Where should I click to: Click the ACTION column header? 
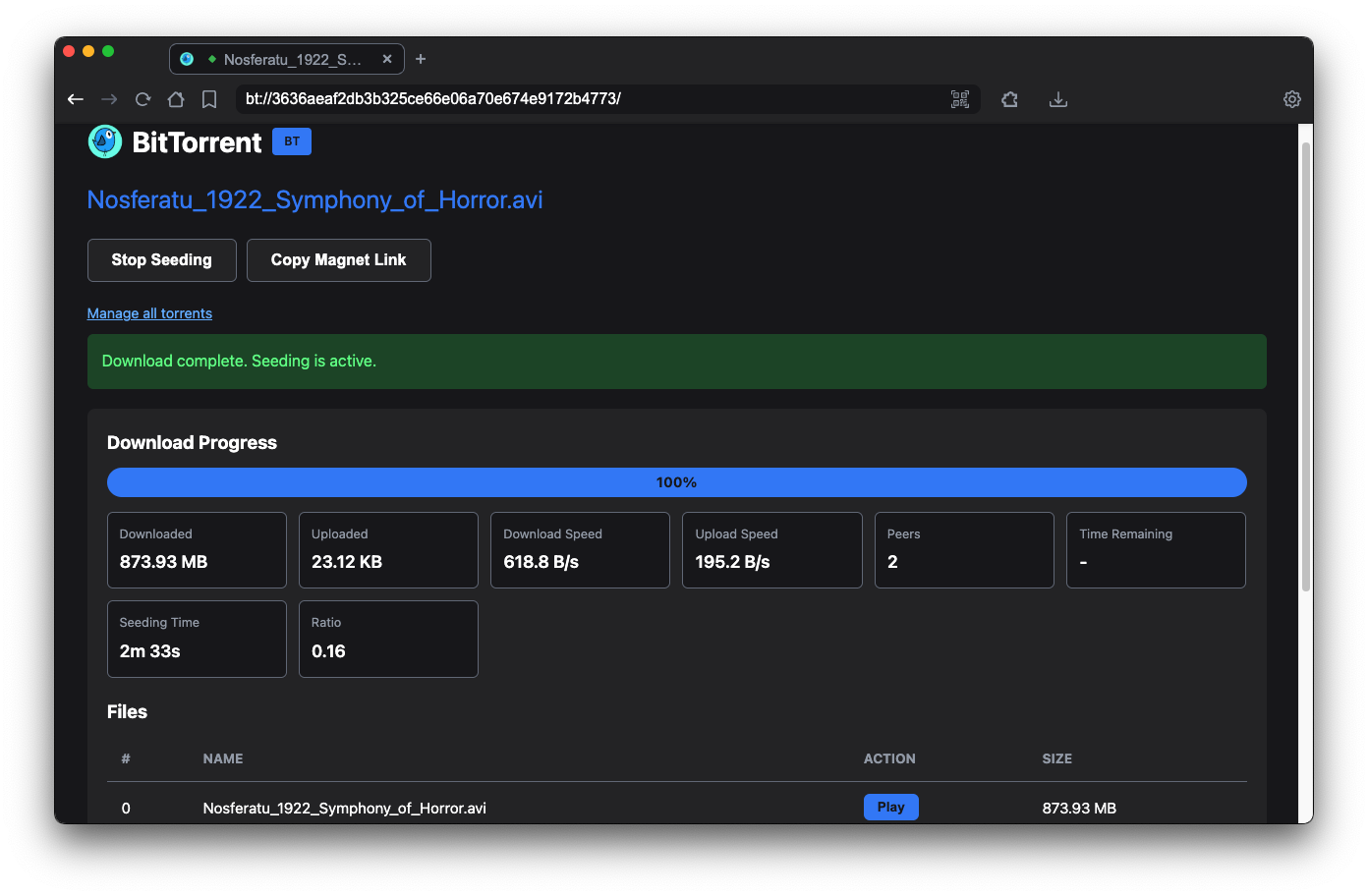point(889,759)
